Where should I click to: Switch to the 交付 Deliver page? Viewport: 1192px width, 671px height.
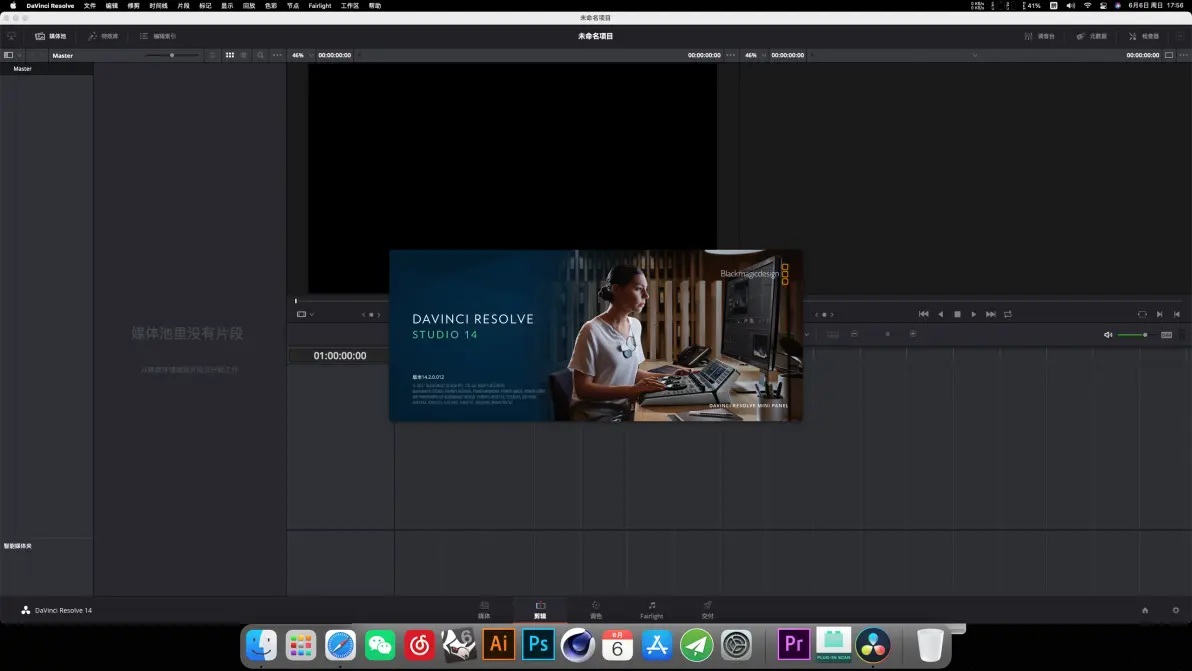click(708, 609)
